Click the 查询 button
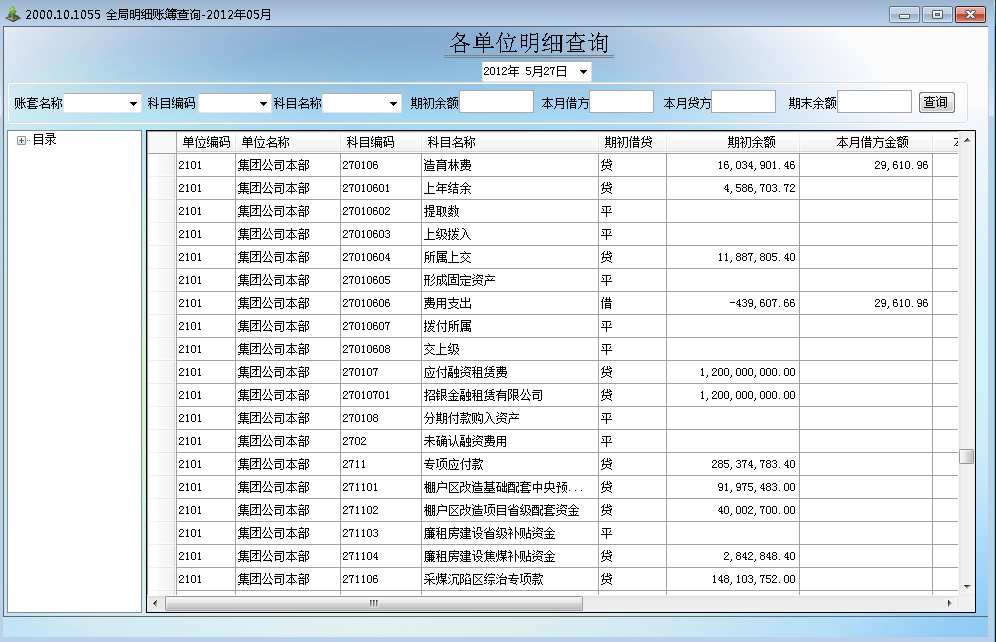The height and width of the screenshot is (642, 996). click(x=936, y=102)
